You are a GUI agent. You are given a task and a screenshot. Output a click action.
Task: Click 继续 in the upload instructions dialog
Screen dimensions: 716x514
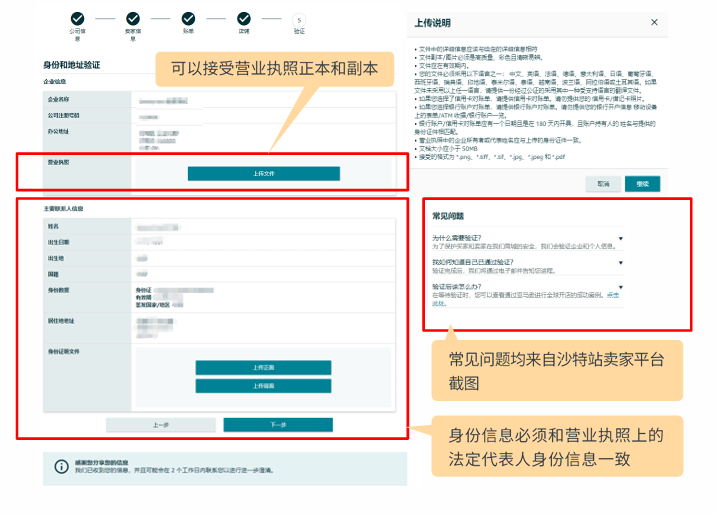[x=642, y=184]
